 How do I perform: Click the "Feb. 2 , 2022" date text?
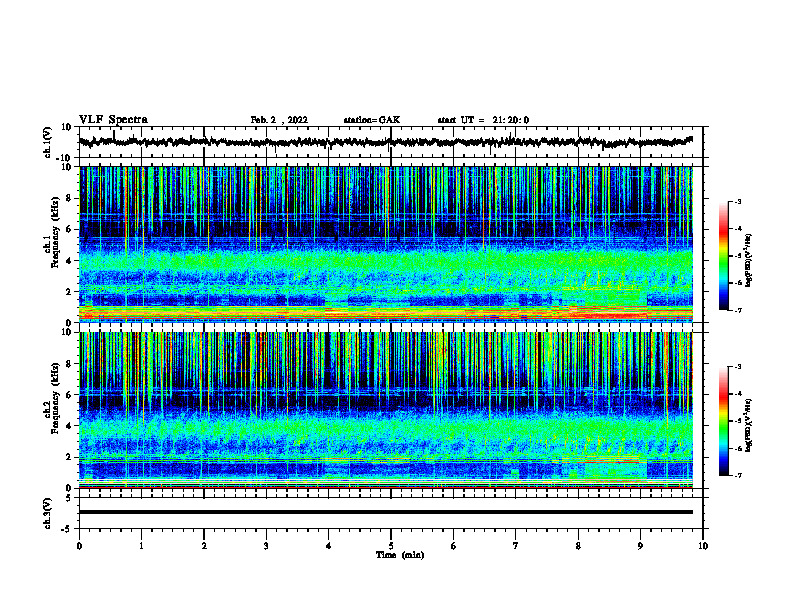click(x=279, y=120)
